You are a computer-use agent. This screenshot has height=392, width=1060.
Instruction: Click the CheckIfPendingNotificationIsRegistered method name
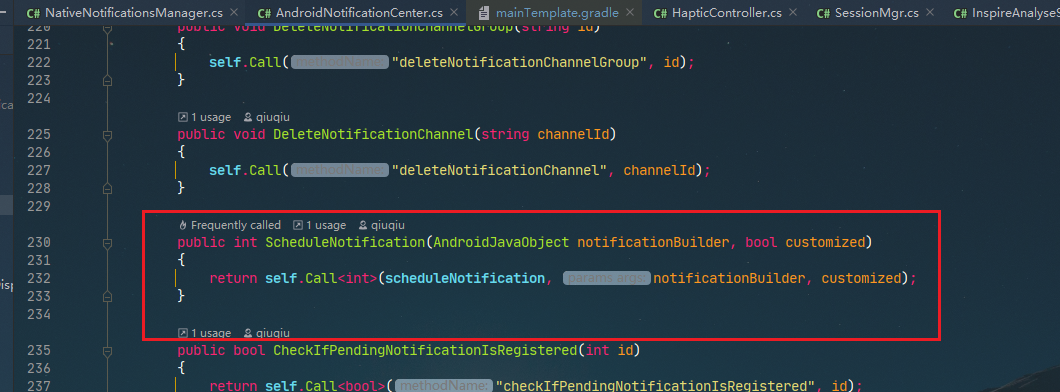point(425,351)
